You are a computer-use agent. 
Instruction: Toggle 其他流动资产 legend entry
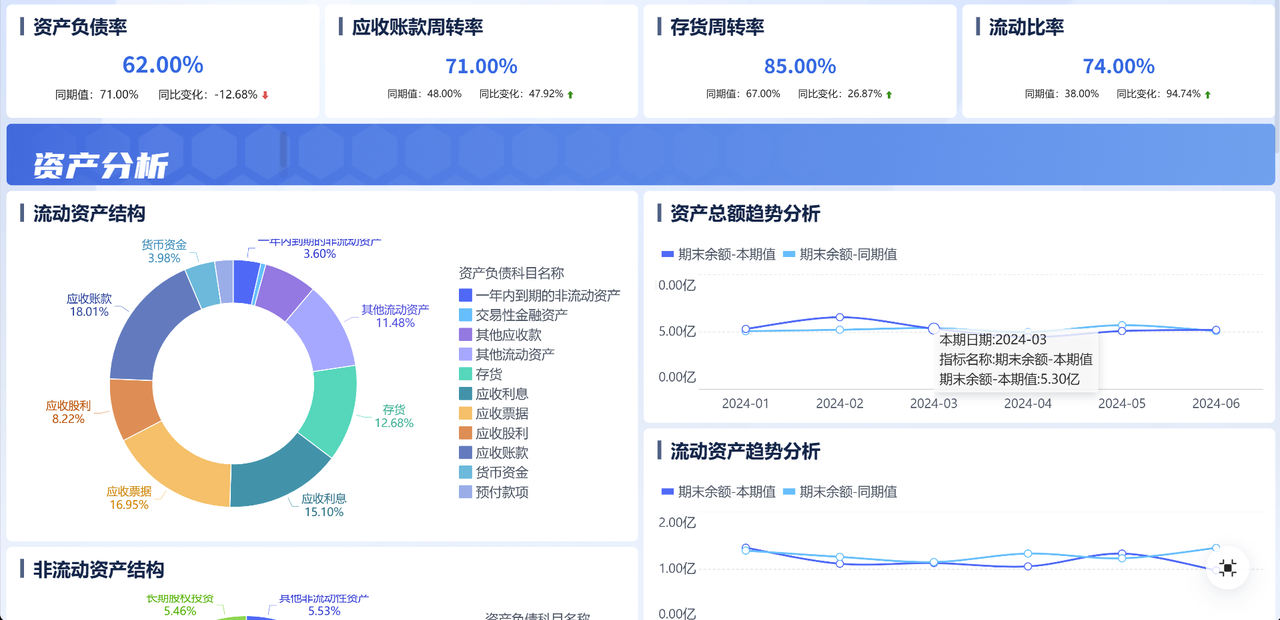click(507, 354)
